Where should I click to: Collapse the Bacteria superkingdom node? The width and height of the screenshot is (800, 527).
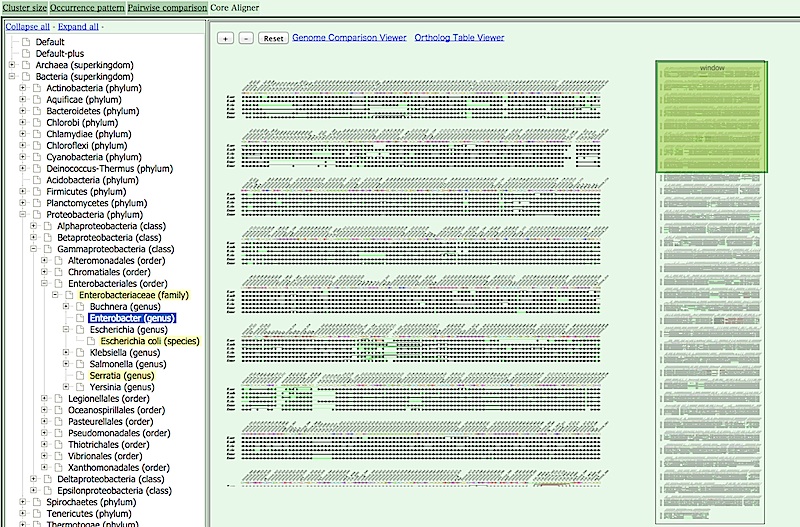click(x=12, y=76)
